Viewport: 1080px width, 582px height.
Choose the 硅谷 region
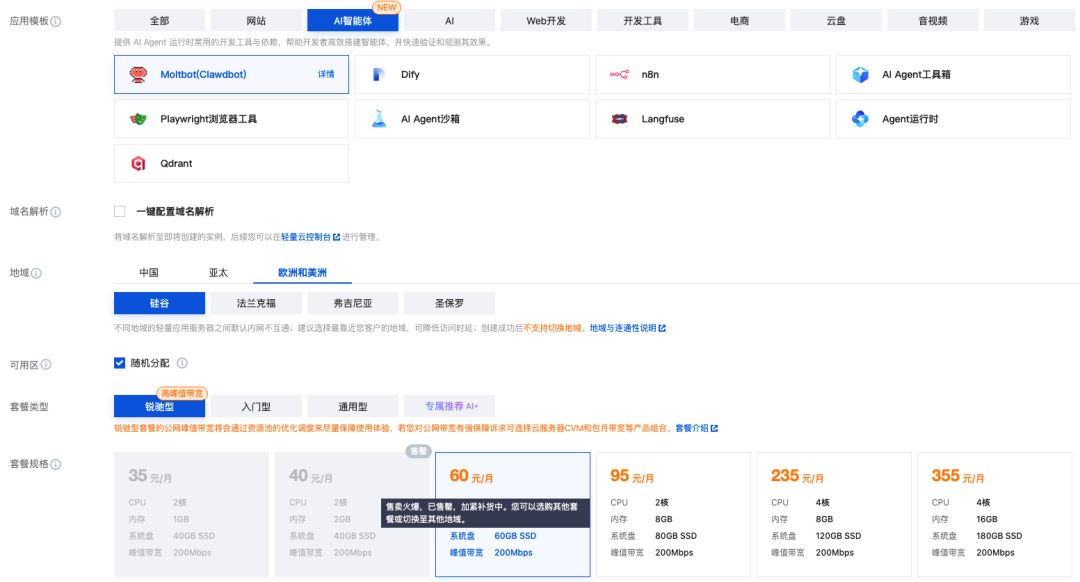coord(159,303)
